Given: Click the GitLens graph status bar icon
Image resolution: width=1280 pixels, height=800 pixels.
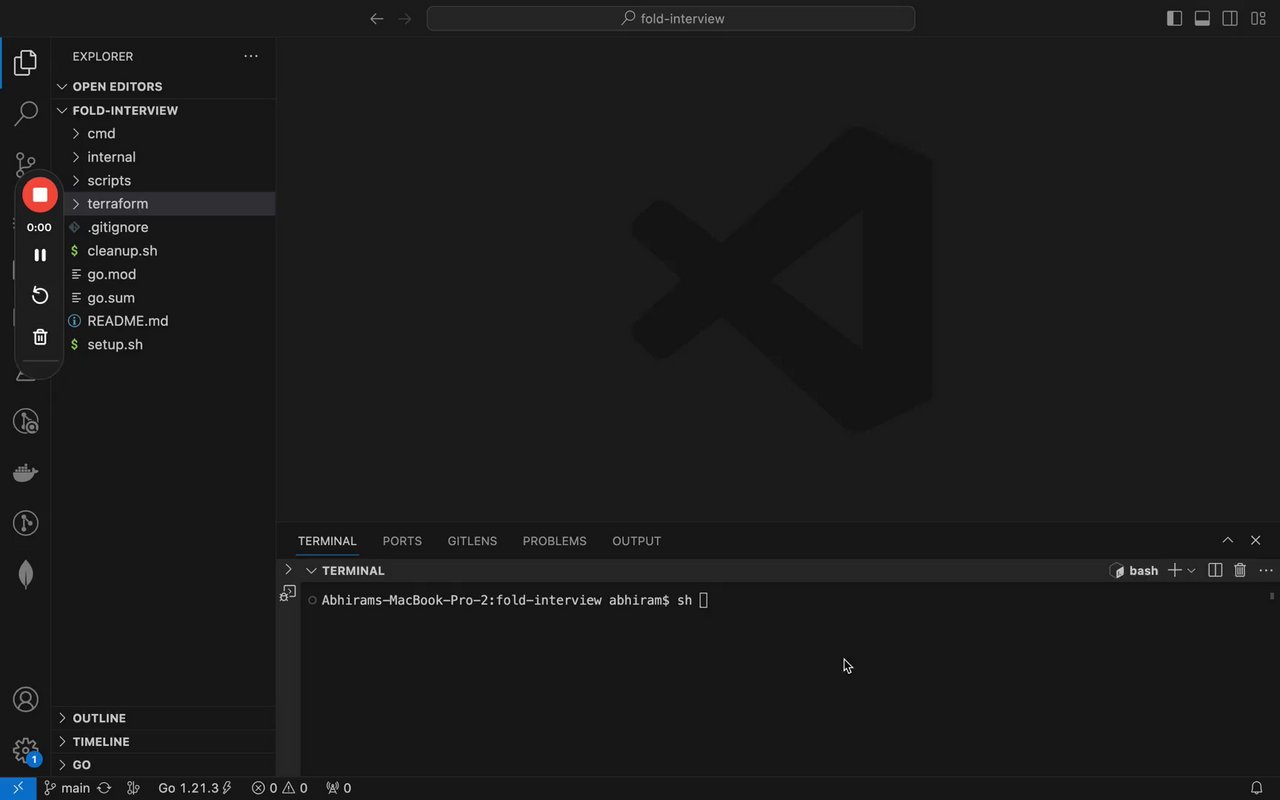Looking at the screenshot, I should (133, 788).
